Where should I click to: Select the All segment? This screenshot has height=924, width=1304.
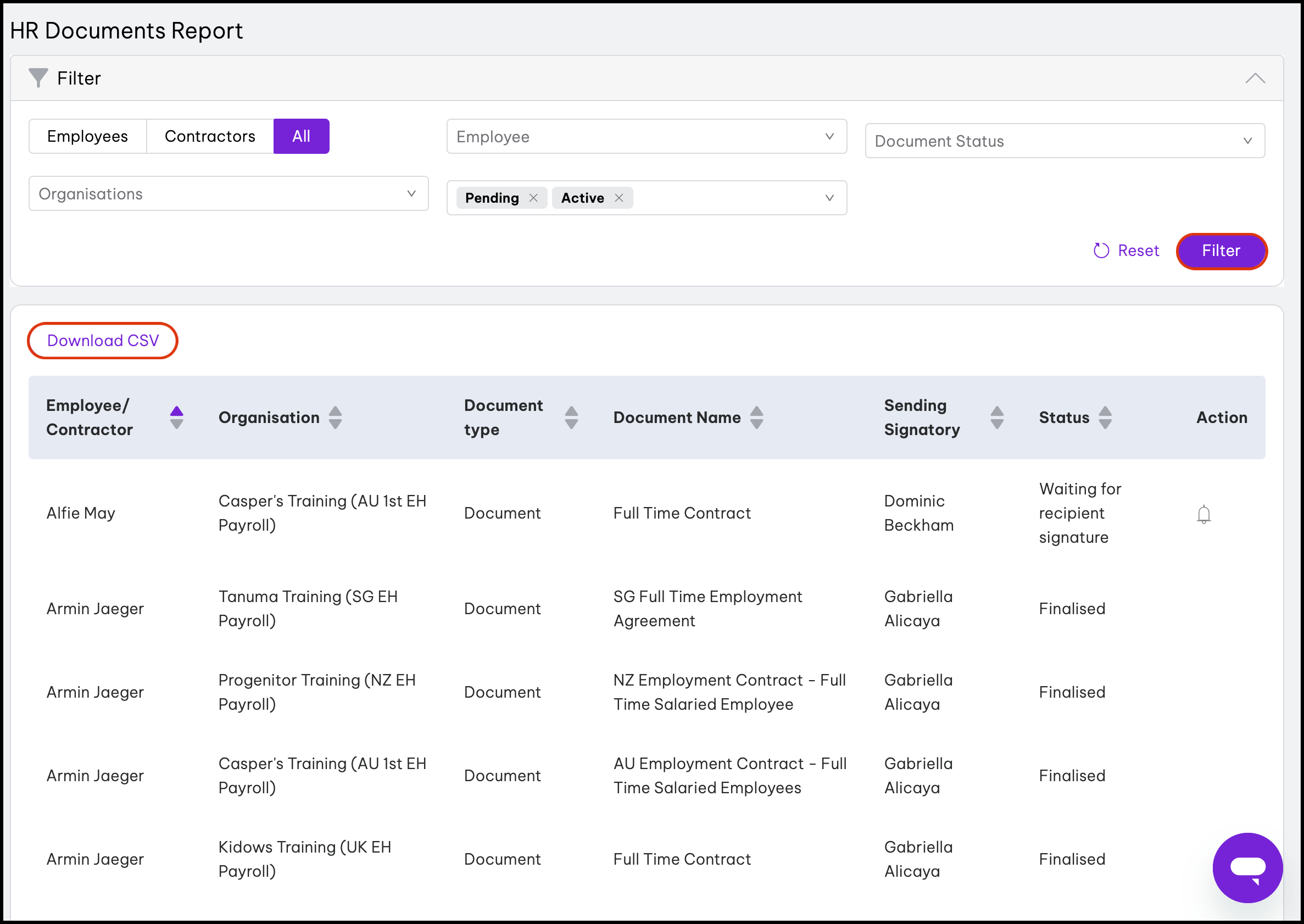click(301, 137)
